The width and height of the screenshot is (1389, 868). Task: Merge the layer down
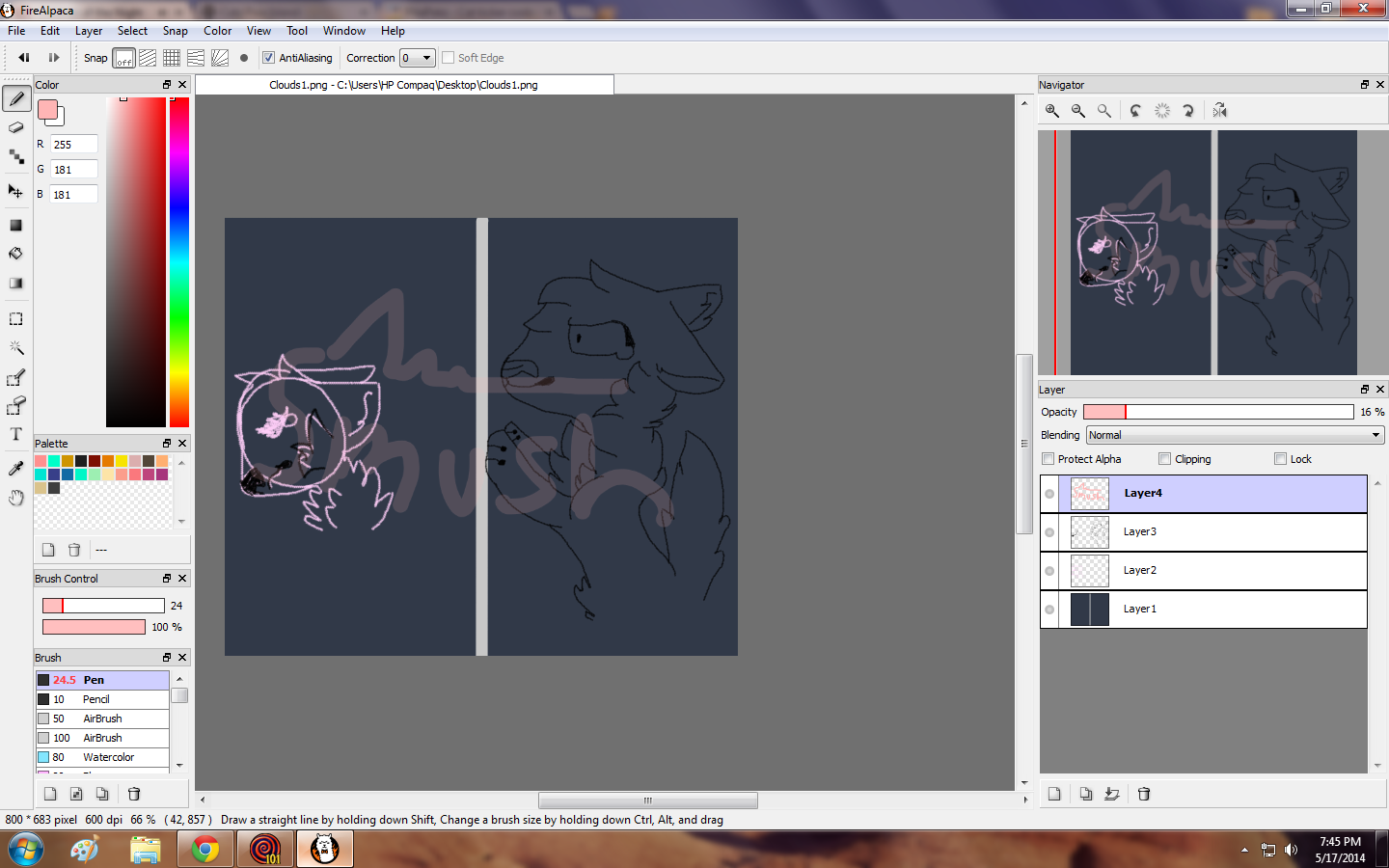coord(1112,794)
